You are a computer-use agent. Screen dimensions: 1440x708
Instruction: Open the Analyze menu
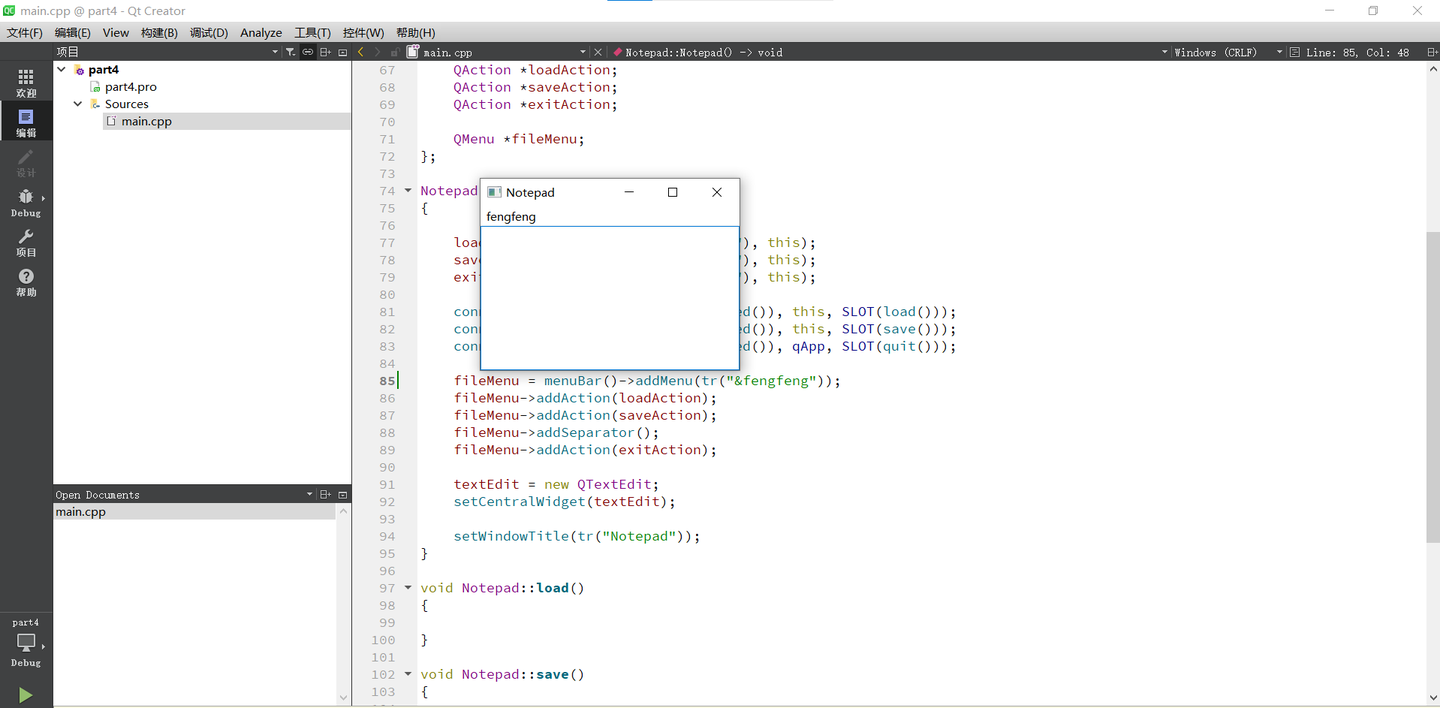(261, 33)
